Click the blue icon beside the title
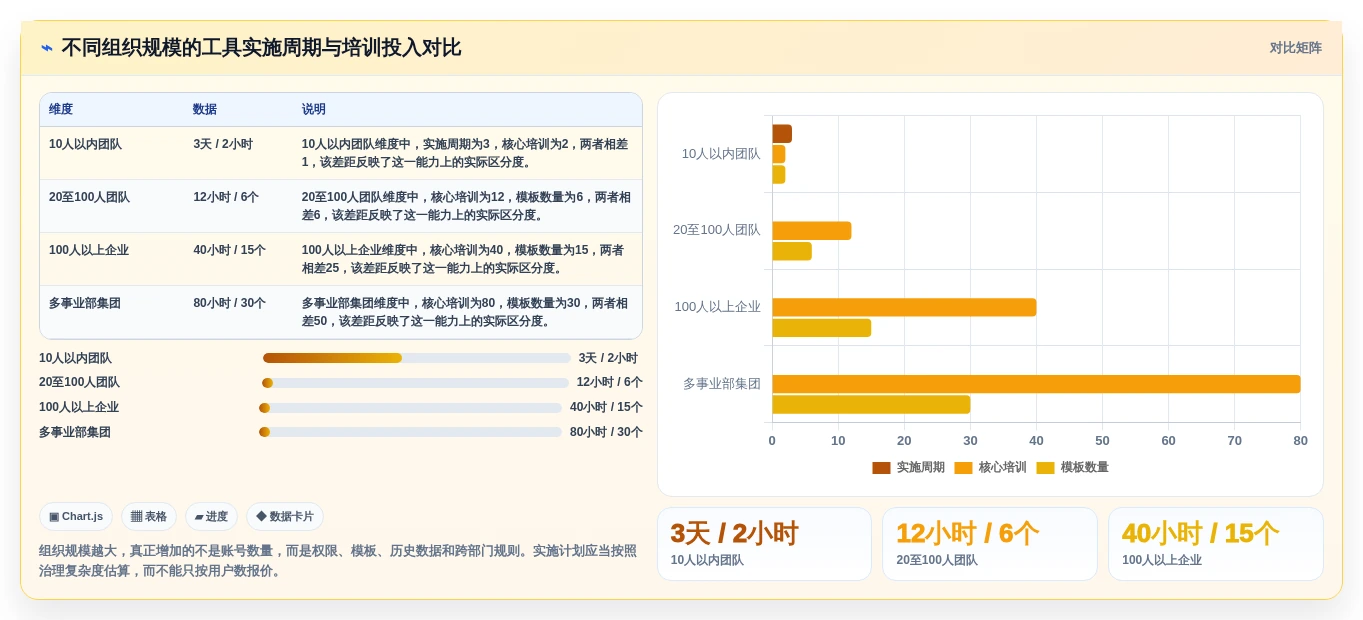Viewport: 1363px width, 620px height. coord(47,48)
